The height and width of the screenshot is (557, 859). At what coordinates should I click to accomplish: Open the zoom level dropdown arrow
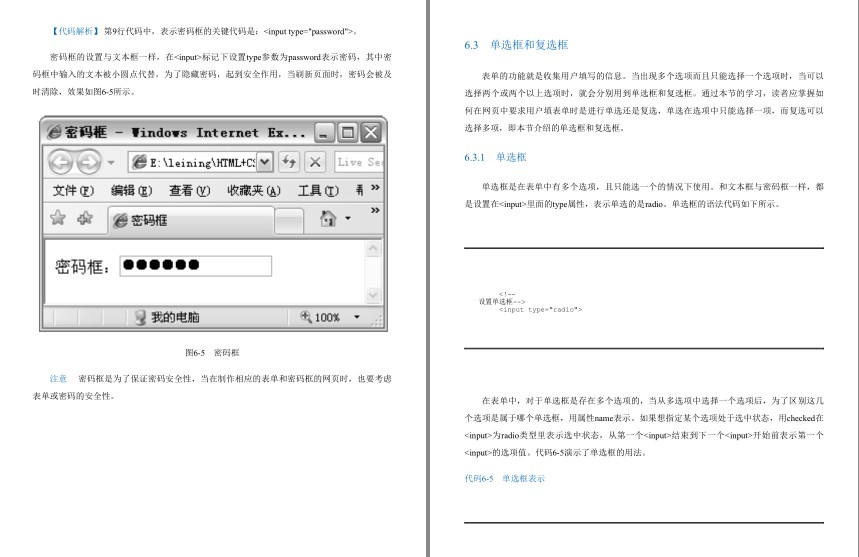(357, 317)
